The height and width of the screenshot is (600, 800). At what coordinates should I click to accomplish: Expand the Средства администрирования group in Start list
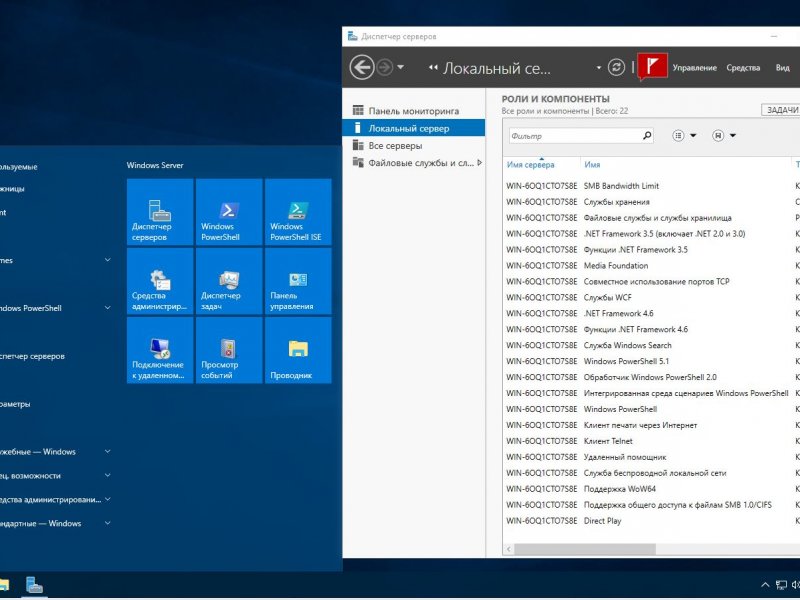(108, 499)
